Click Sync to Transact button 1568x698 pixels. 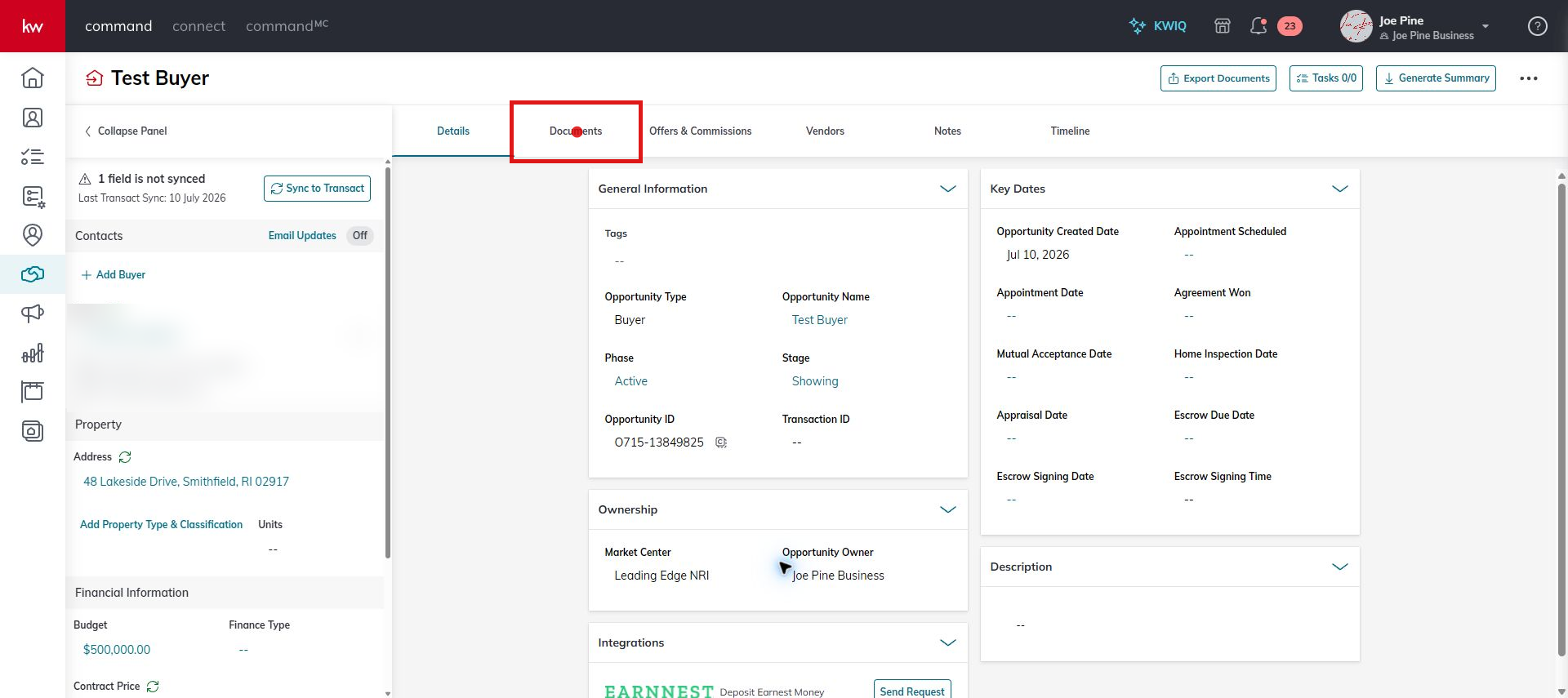tap(317, 189)
